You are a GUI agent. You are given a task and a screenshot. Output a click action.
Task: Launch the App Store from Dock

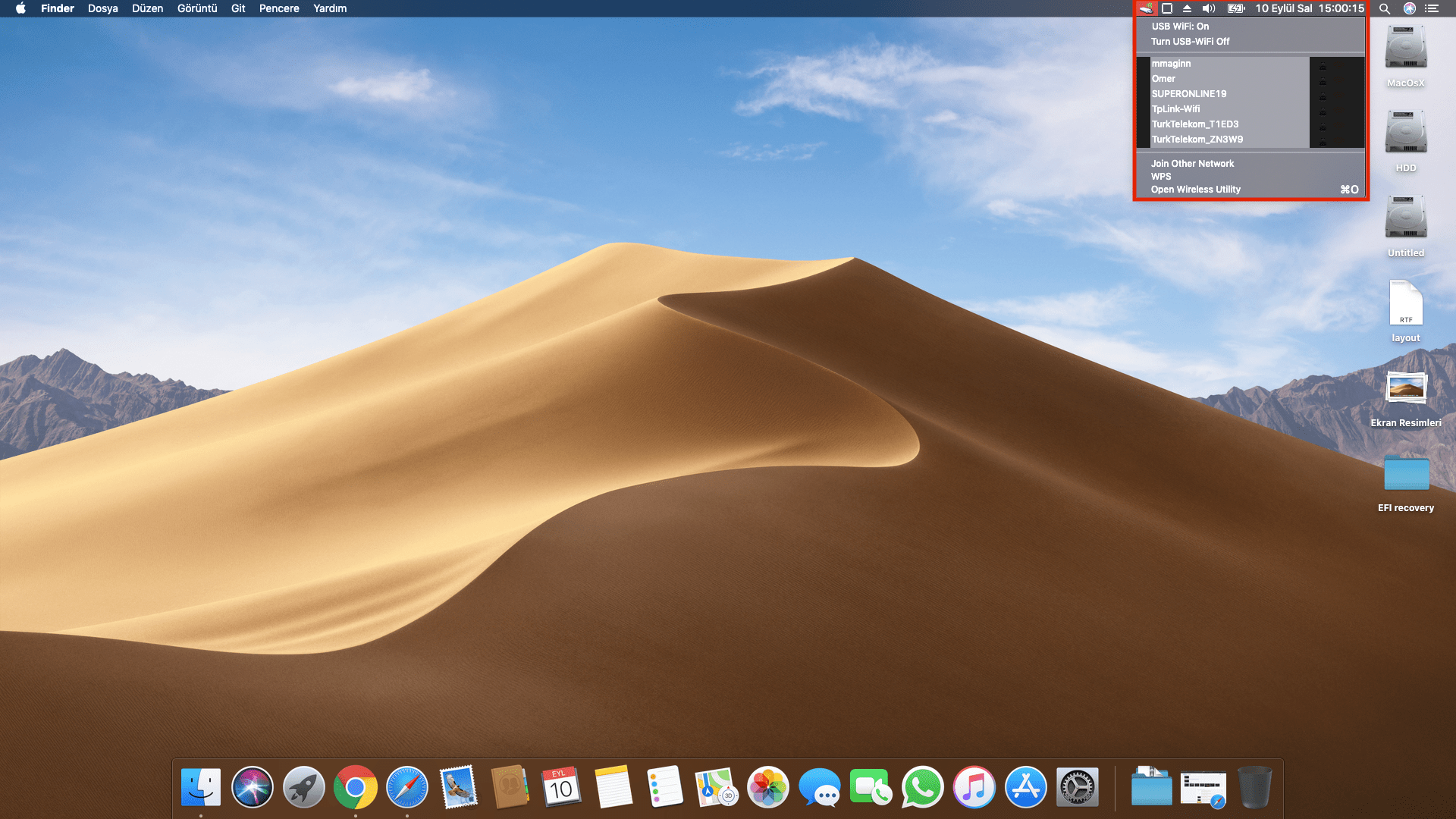[1025, 787]
